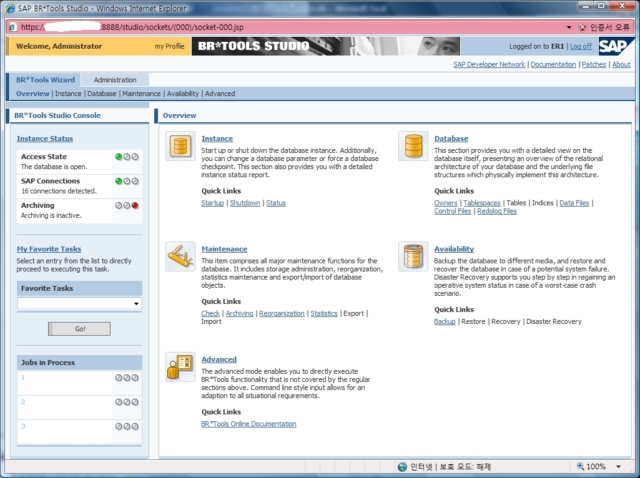Click the Maintenance heading link
640x478 pixels.
tap(224, 249)
